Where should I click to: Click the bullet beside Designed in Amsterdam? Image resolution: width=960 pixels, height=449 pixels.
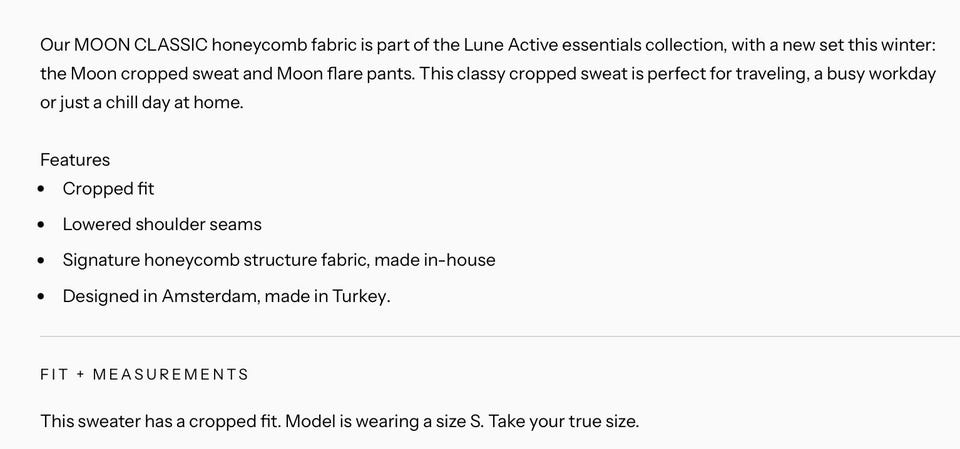[x=41, y=297]
